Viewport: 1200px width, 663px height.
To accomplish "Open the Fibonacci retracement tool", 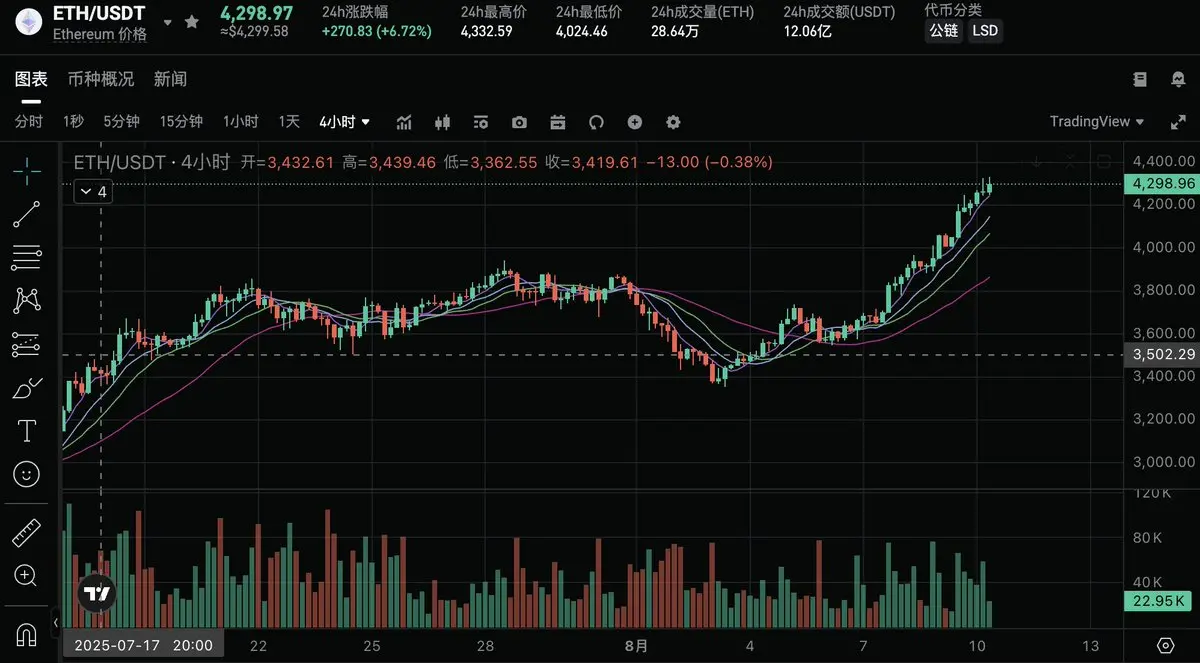I will tap(27, 258).
